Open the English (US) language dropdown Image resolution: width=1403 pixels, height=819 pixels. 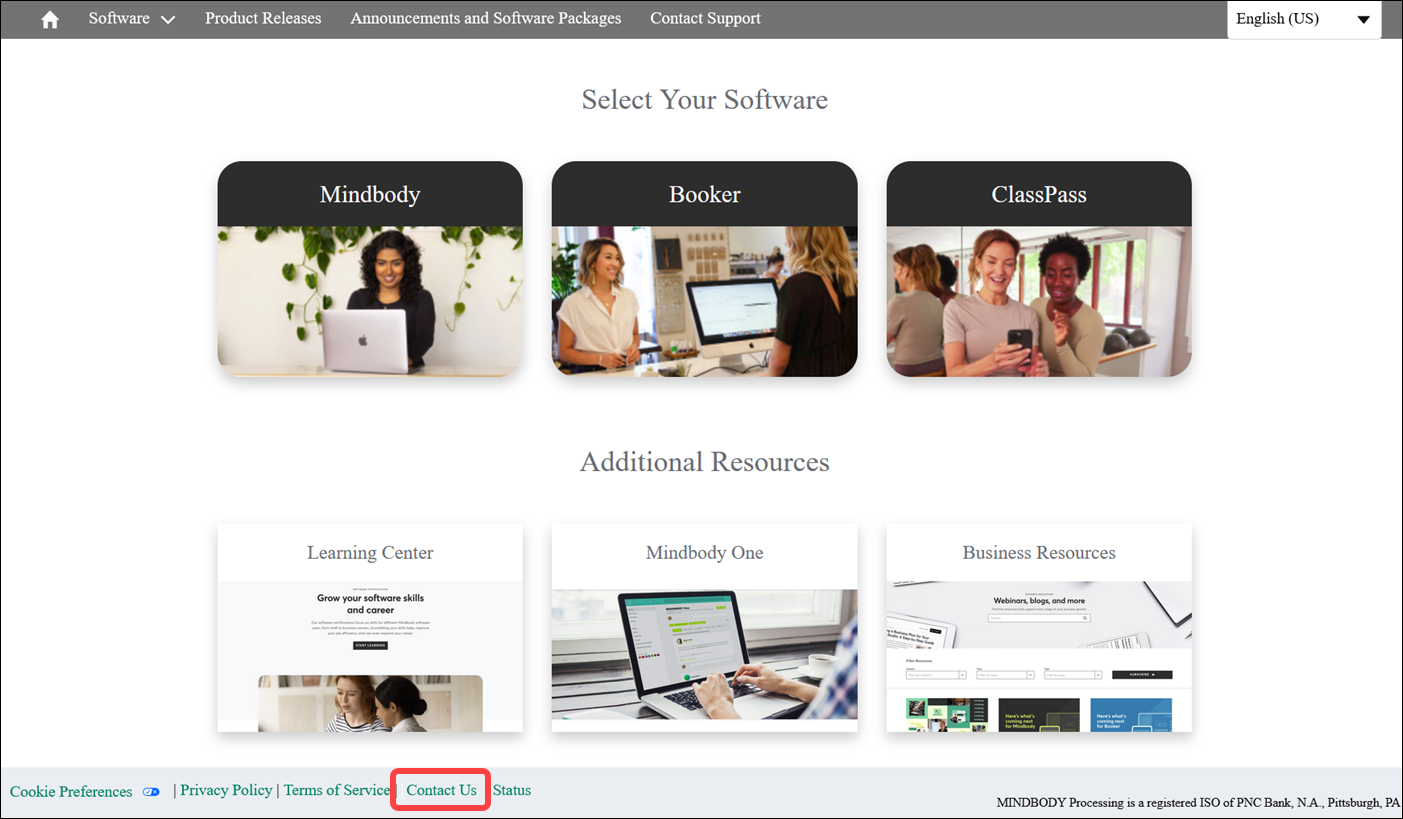(1304, 19)
